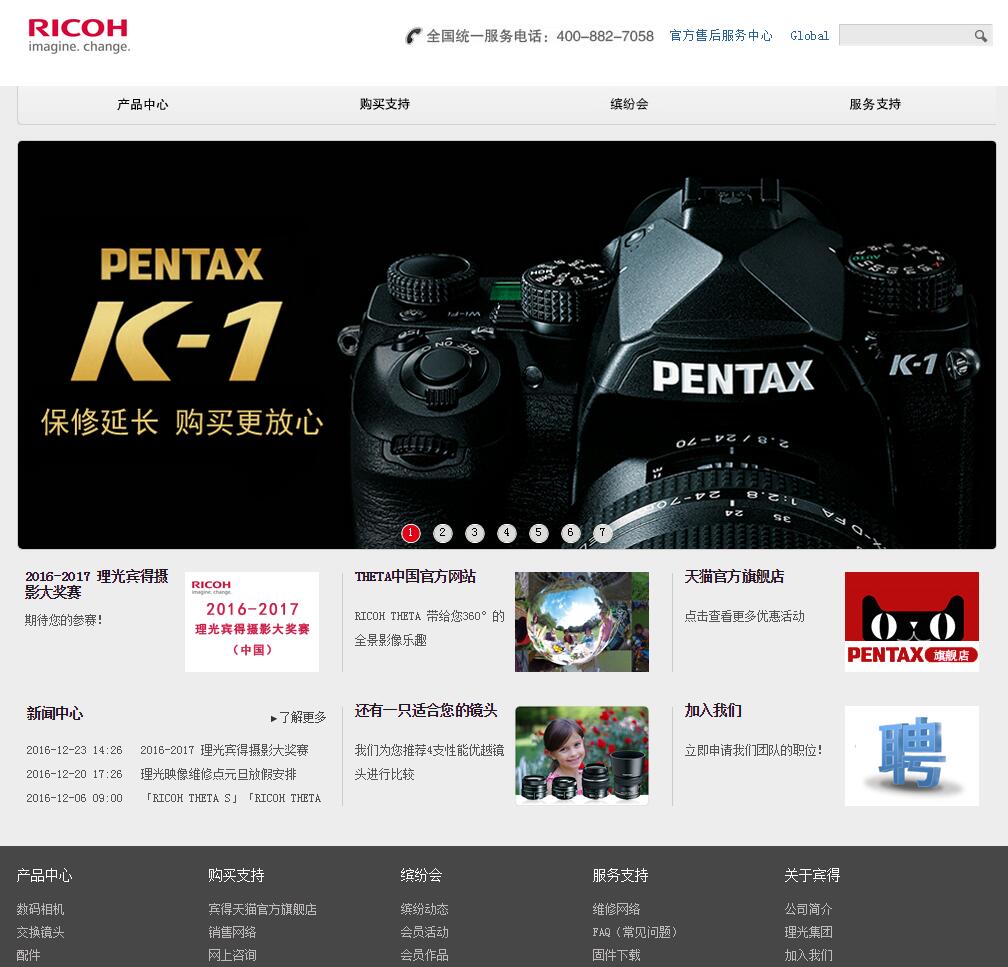Open 2016-2017 理光宾得摄影大奖赛 heading
1008x967 pixels.
click(x=96, y=584)
